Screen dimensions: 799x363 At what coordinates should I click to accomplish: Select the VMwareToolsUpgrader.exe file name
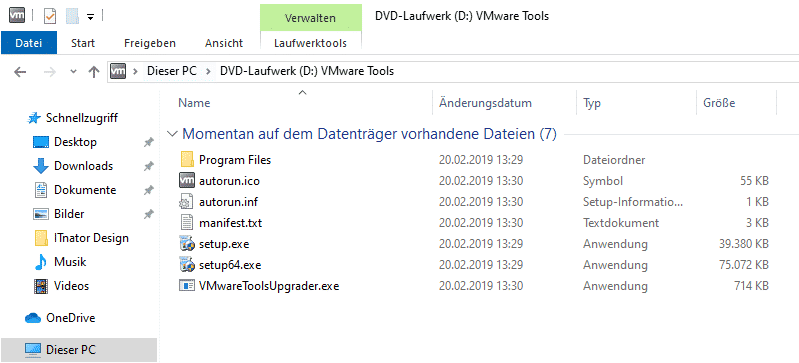[269, 286]
